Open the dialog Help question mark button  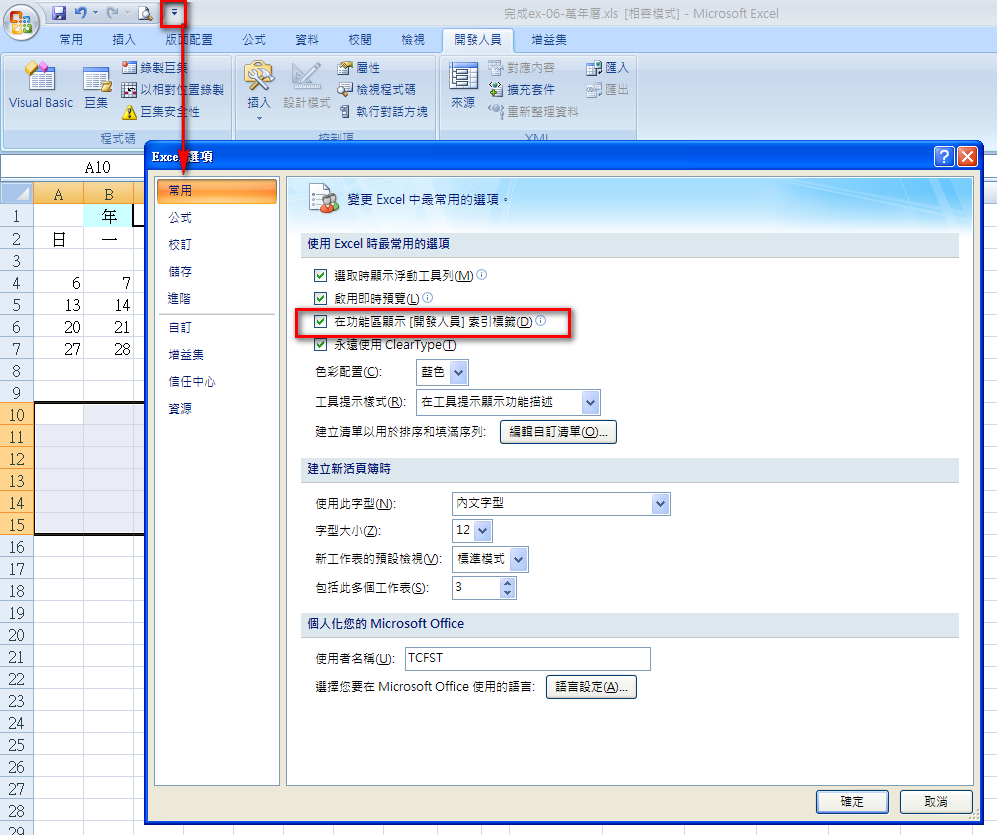944,156
